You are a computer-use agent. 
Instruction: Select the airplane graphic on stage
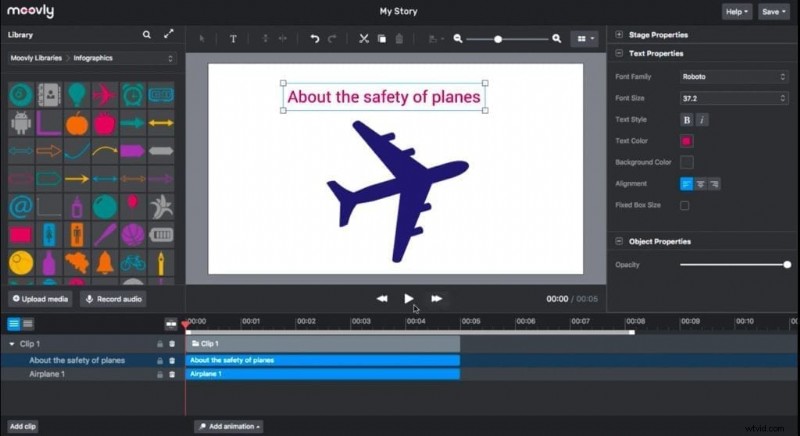coord(398,191)
